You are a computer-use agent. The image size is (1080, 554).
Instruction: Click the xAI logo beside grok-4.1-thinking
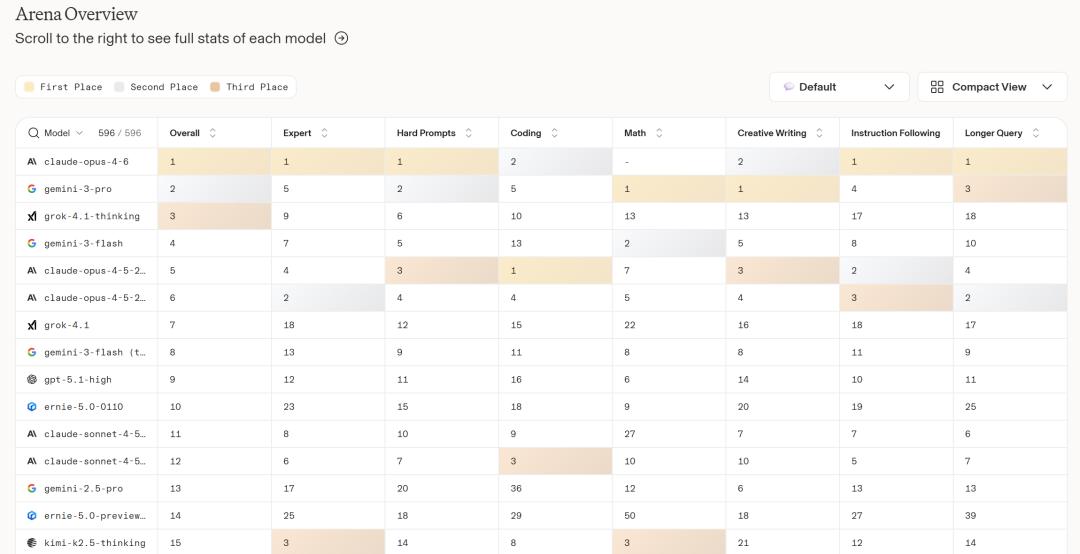point(32,216)
